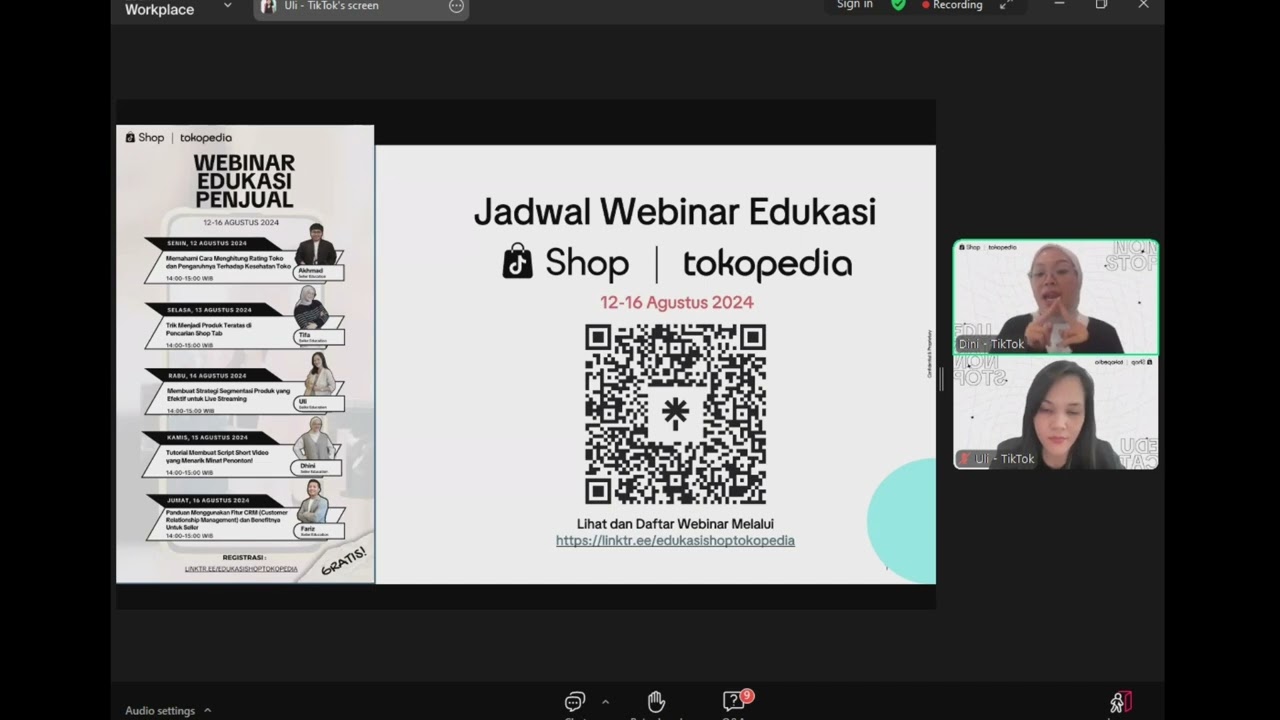Image resolution: width=1280 pixels, height=720 pixels.
Task: Expand the chevron next to Chat
Action: click(605, 702)
